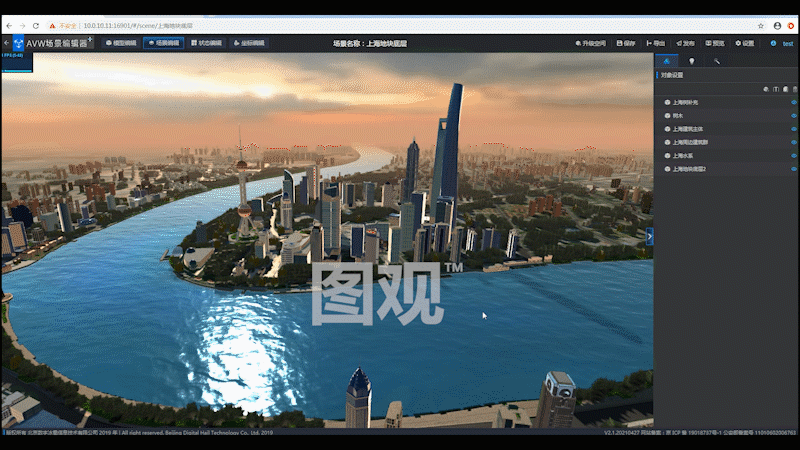Click the search icon in the object list toolbar
The height and width of the screenshot is (450, 800).
(x=766, y=89)
